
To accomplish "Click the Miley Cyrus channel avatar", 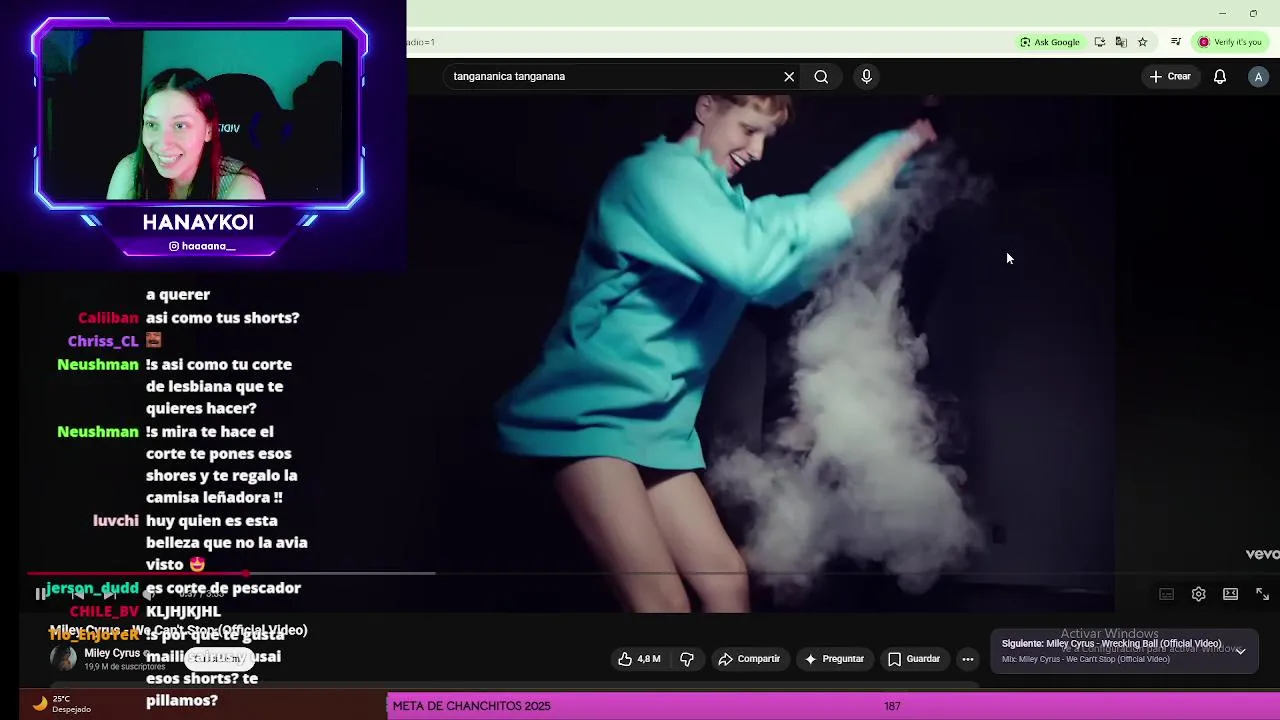I will point(63,658).
